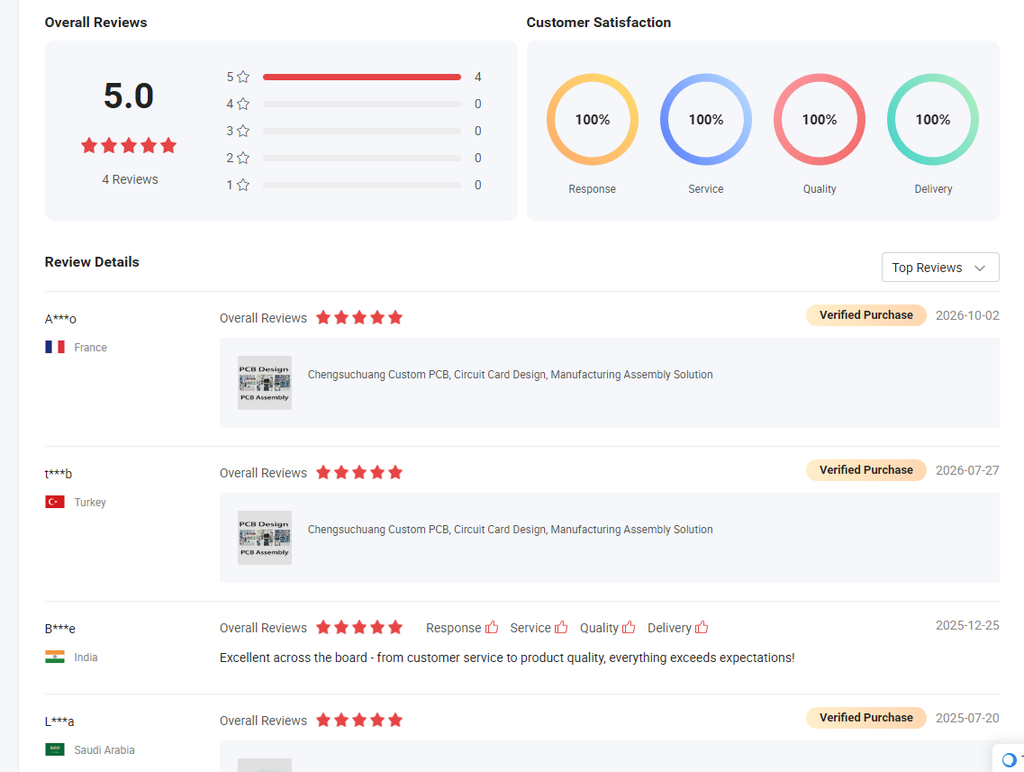Open product thumbnail in t***b's review
Image resolution: width=1024 pixels, height=772 pixels.
(264, 538)
